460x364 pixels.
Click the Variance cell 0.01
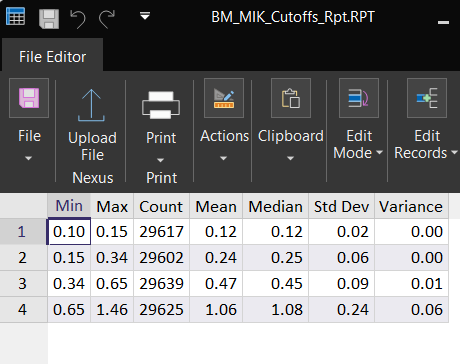click(x=411, y=284)
